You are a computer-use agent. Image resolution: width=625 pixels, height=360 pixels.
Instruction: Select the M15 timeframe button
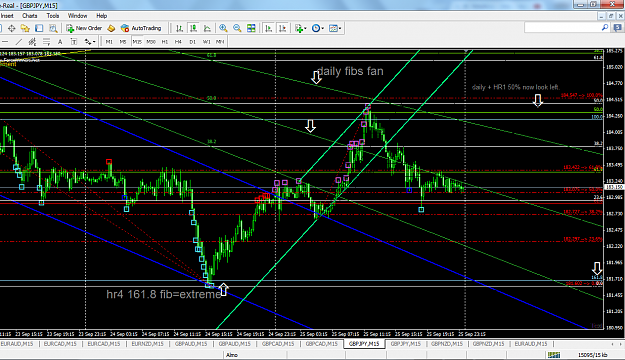(x=137, y=42)
